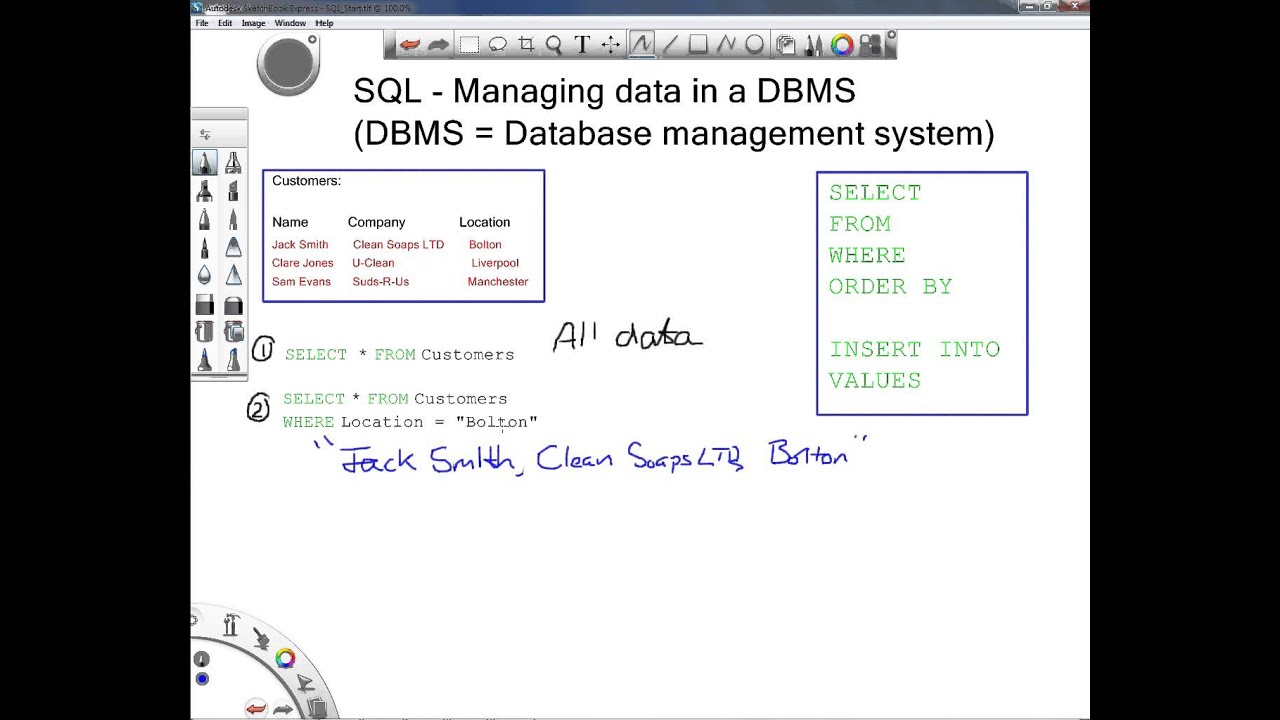The image size is (1280, 720).
Task: Open lagoon tools and views icon
Action: click(x=232, y=625)
